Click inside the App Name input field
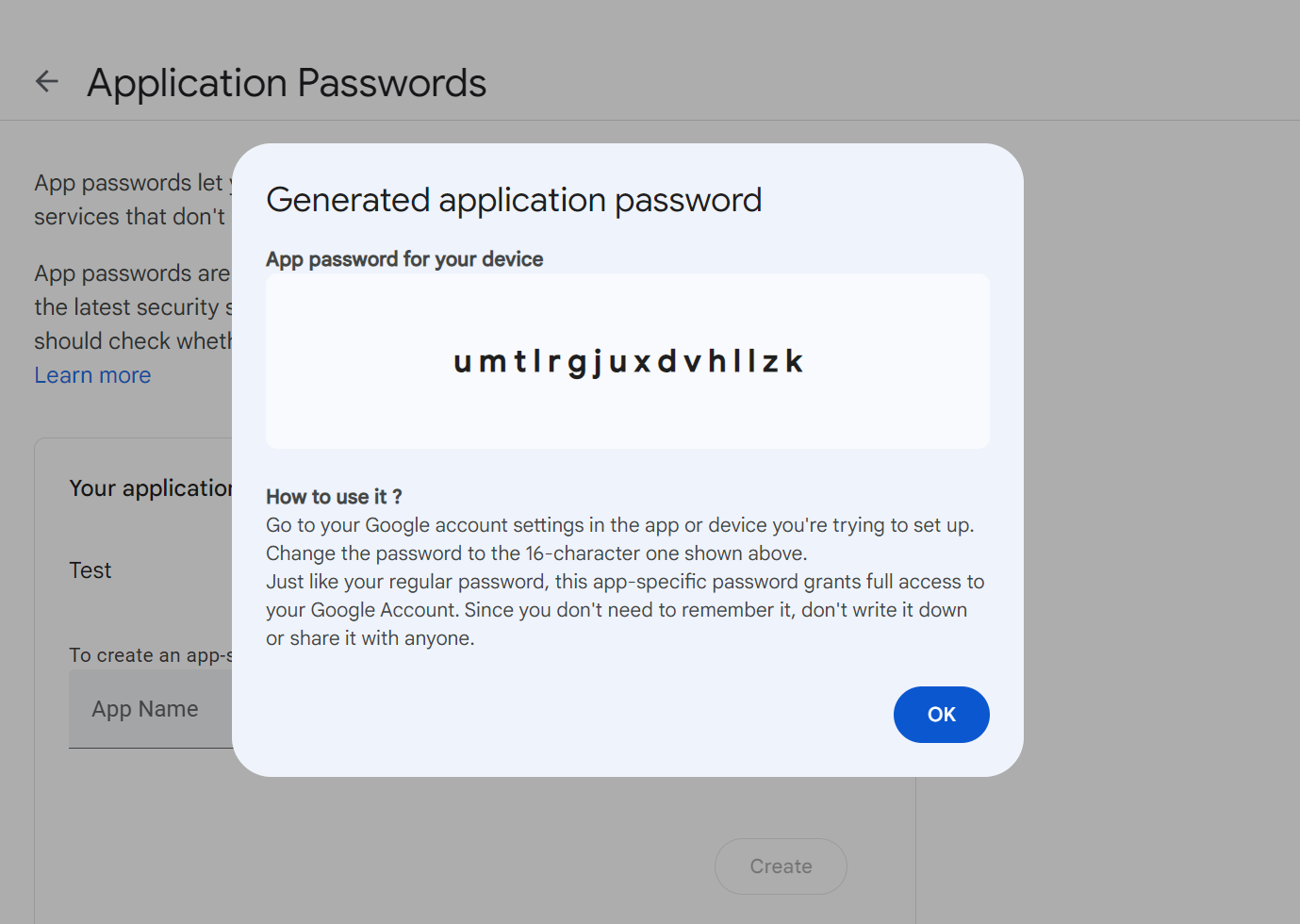The image size is (1300, 924). pyautogui.click(x=151, y=708)
